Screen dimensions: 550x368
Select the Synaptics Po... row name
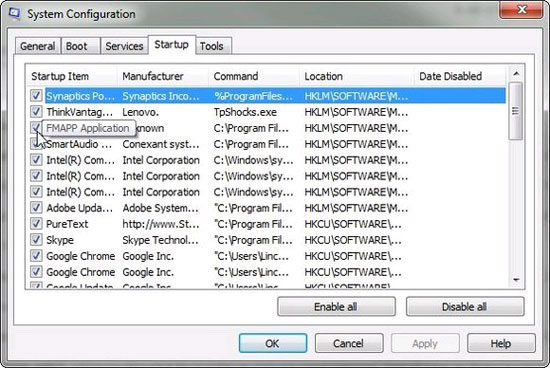81,96
